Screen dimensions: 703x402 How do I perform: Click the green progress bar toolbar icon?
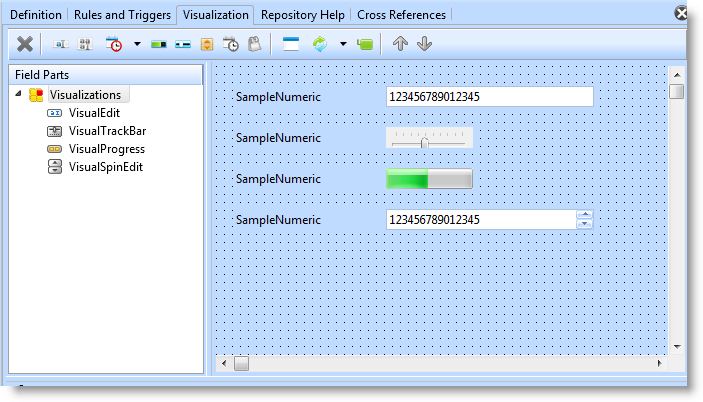pos(159,44)
